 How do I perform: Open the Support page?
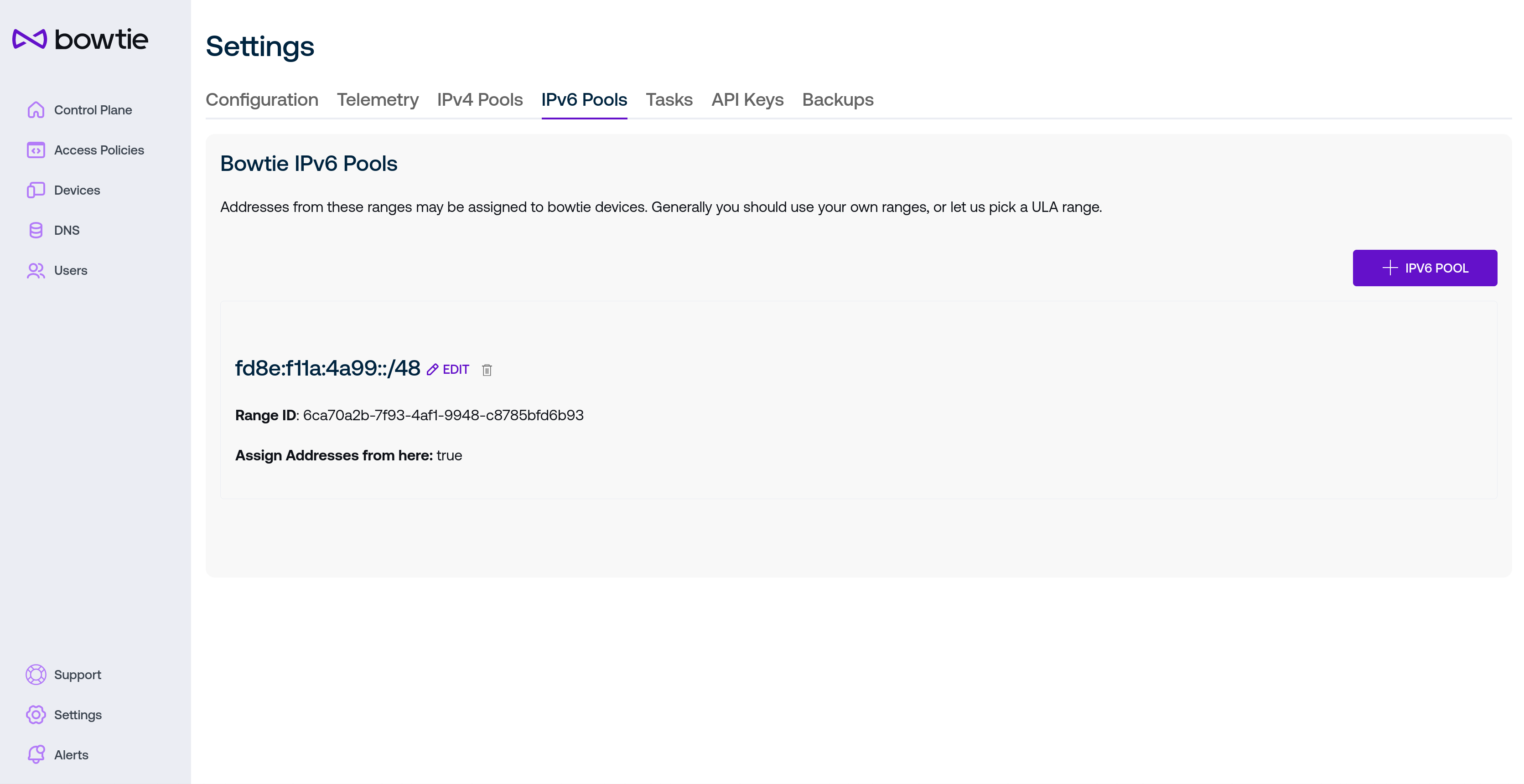click(78, 675)
